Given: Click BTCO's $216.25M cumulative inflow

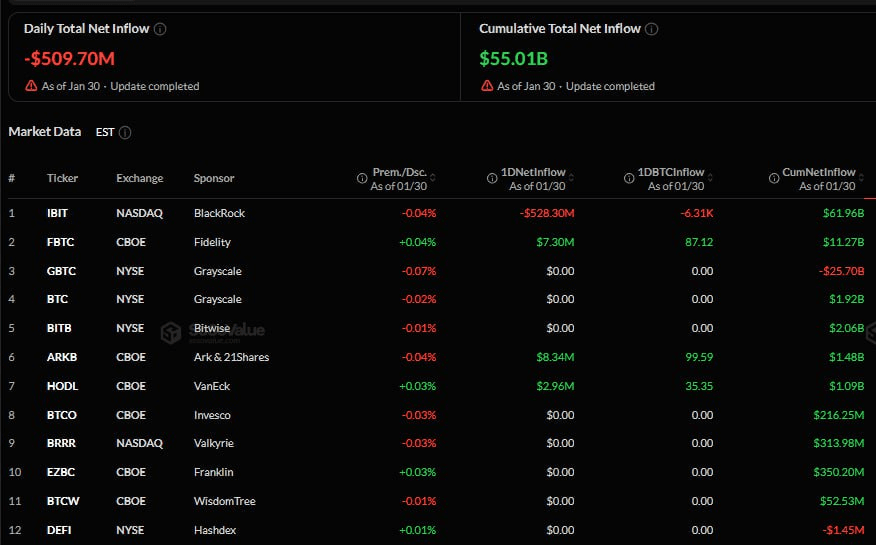Looking at the screenshot, I should (x=839, y=415).
